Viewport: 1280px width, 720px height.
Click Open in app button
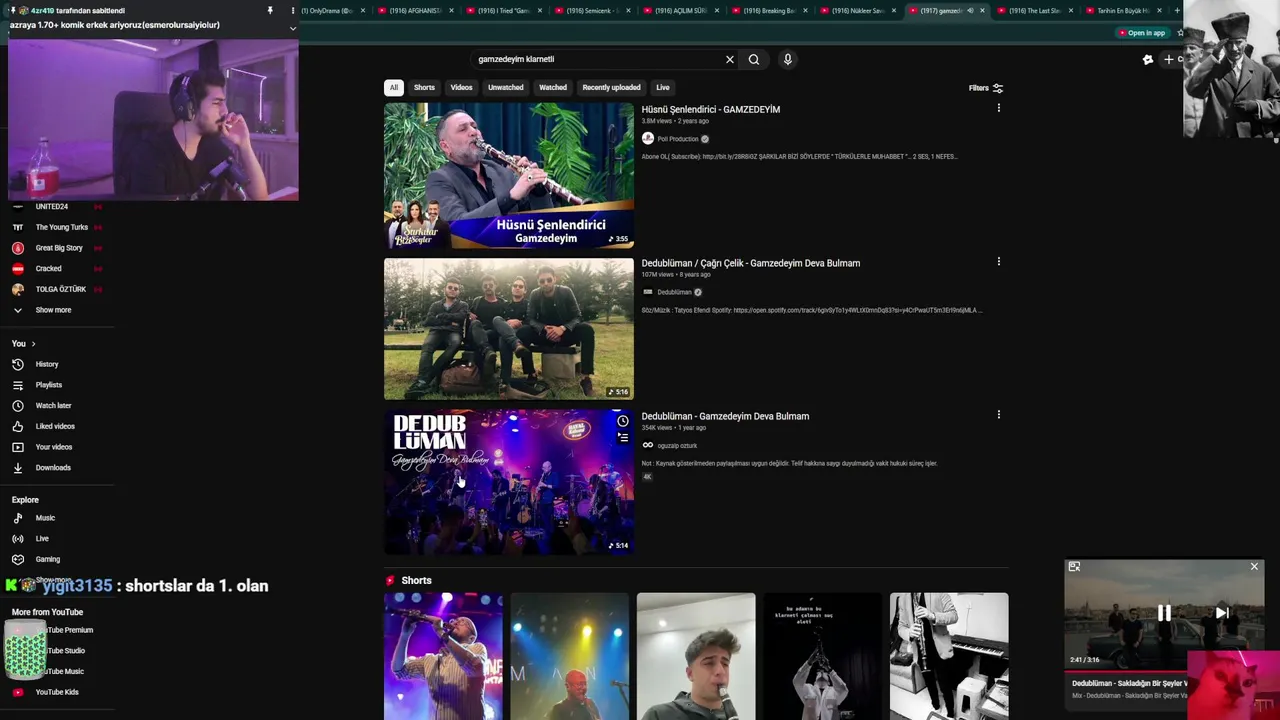(x=1142, y=33)
